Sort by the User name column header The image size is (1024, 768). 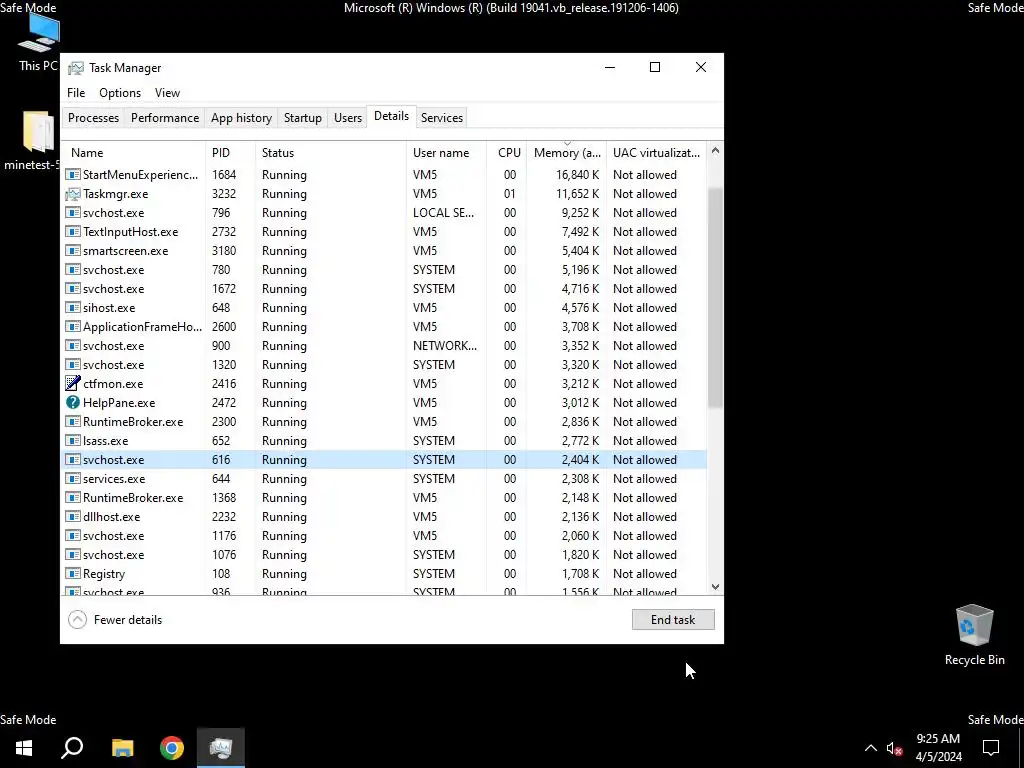pos(447,153)
